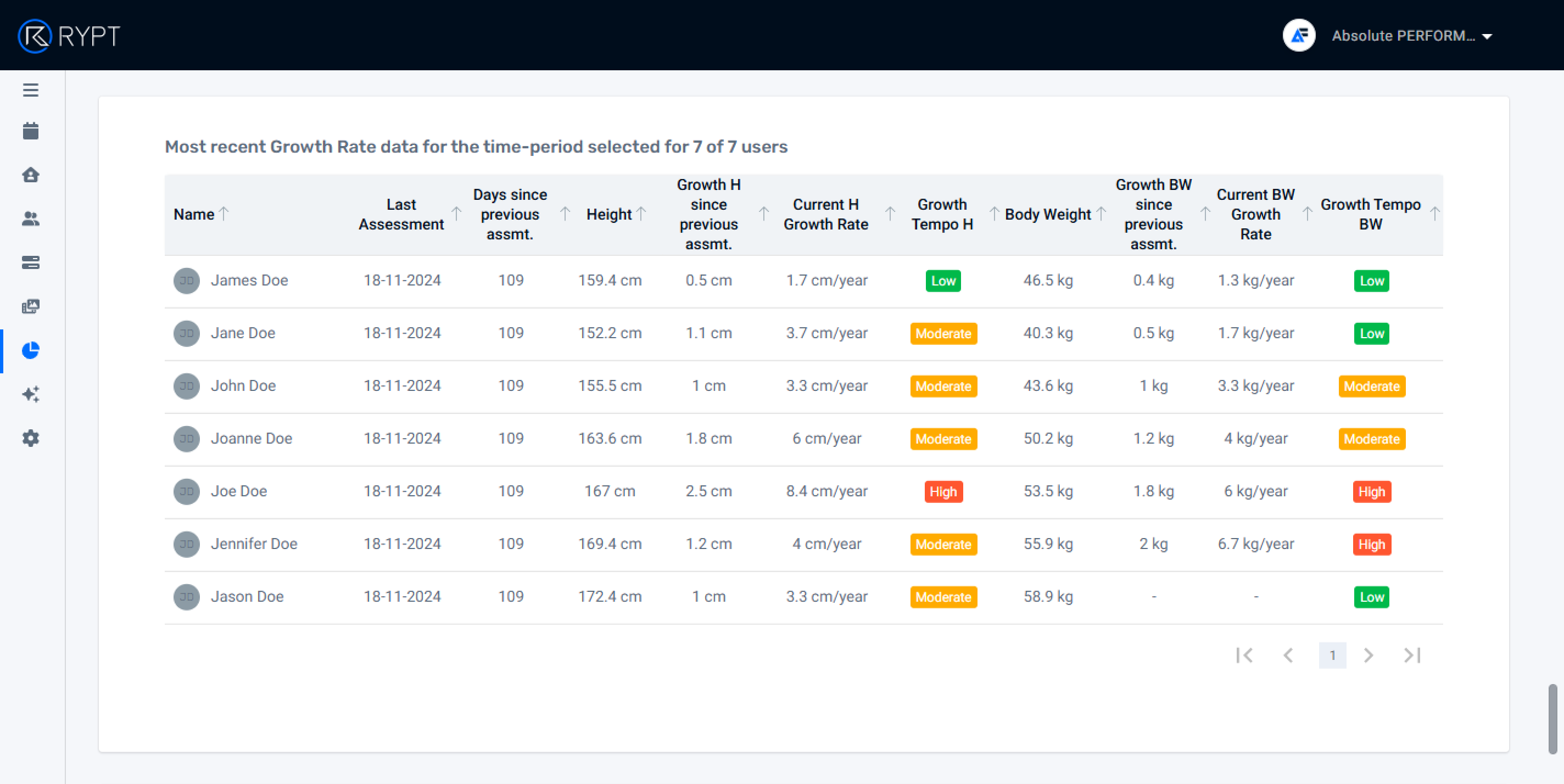
Task: Go to next page arrow
Action: (x=1368, y=655)
